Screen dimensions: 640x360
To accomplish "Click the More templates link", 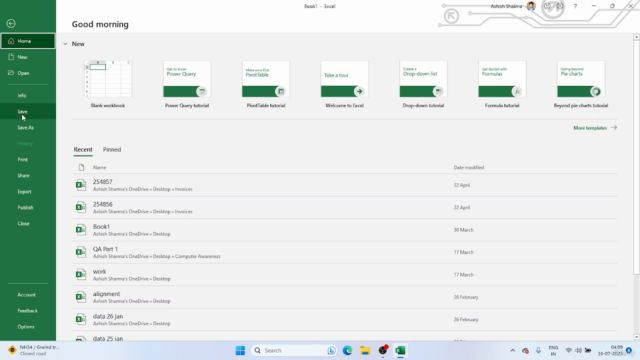I will coord(595,128).
